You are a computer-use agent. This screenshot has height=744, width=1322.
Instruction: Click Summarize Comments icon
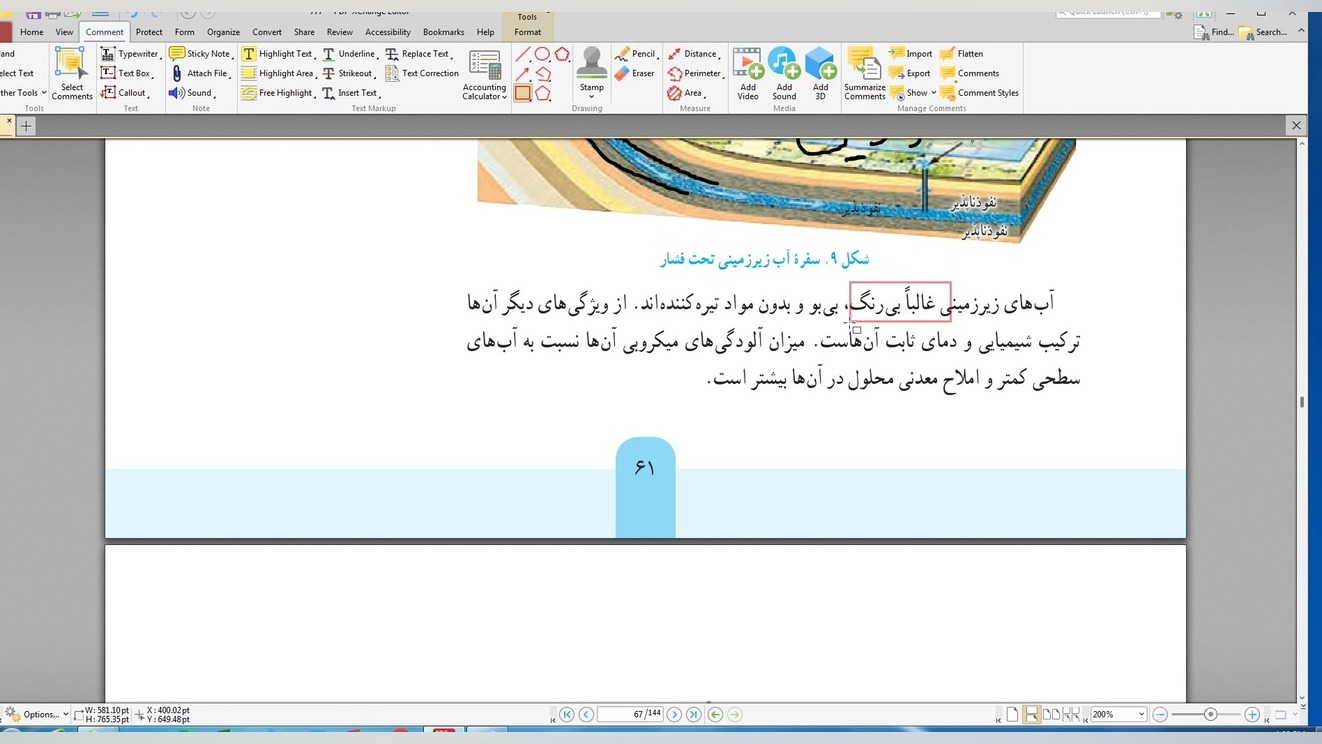click(864, 74)
